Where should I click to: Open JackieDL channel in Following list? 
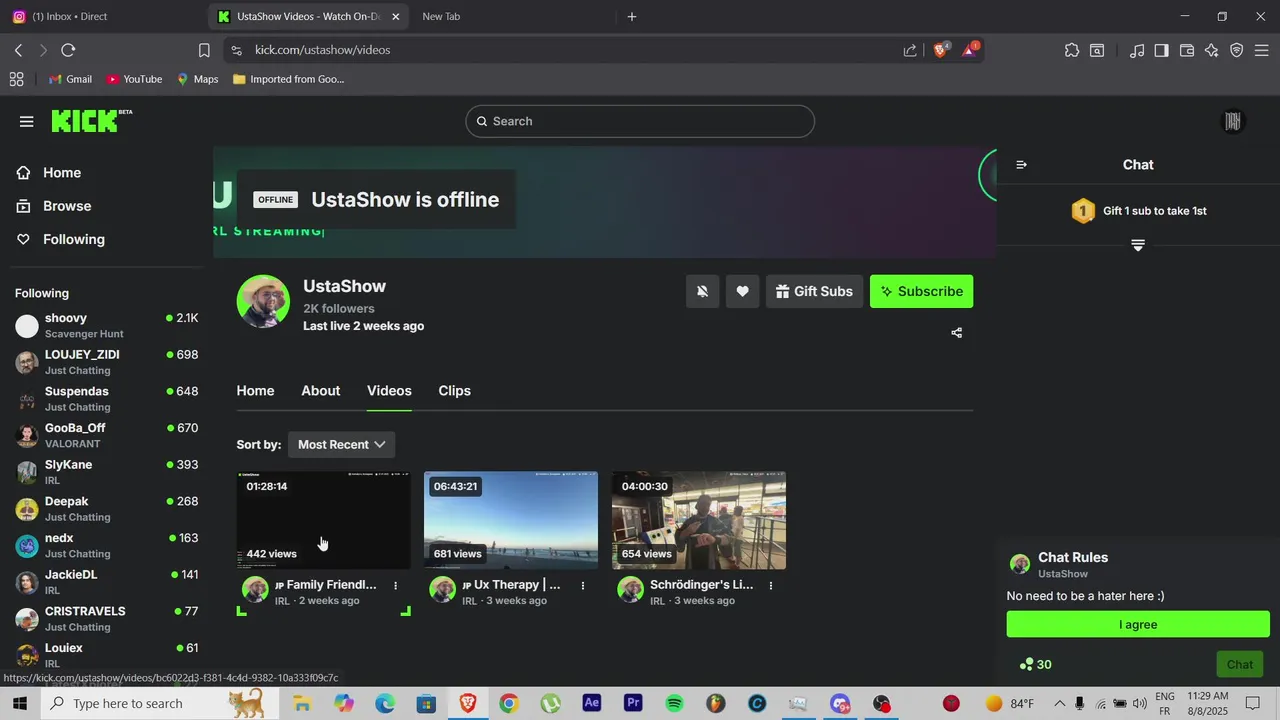point(107,582)
